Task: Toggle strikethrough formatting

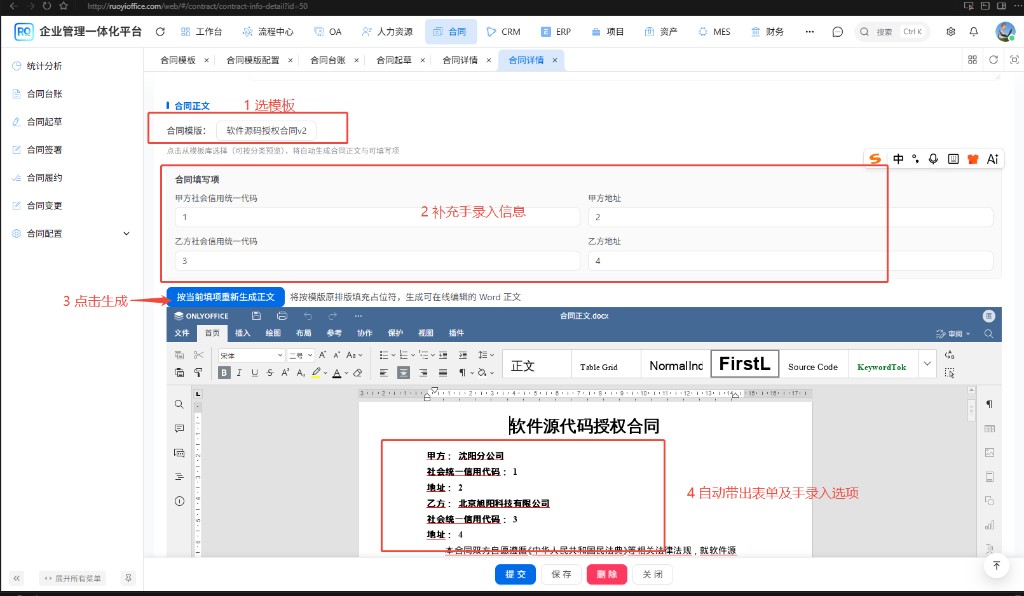Action: point(270,372)
